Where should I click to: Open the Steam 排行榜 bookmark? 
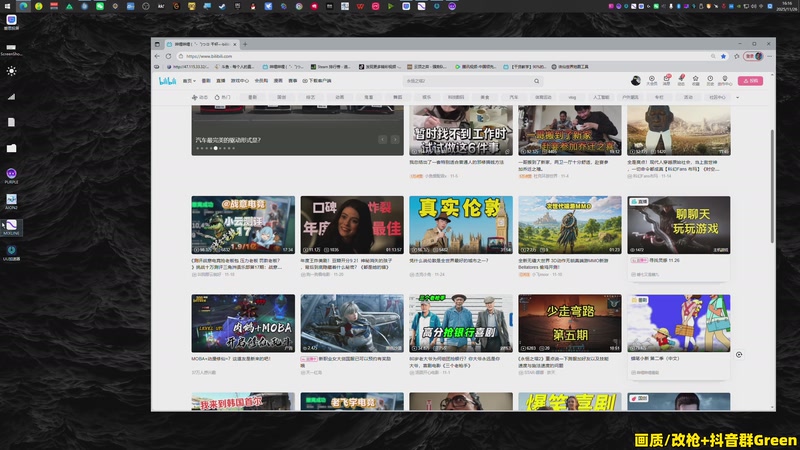point(329,67)
